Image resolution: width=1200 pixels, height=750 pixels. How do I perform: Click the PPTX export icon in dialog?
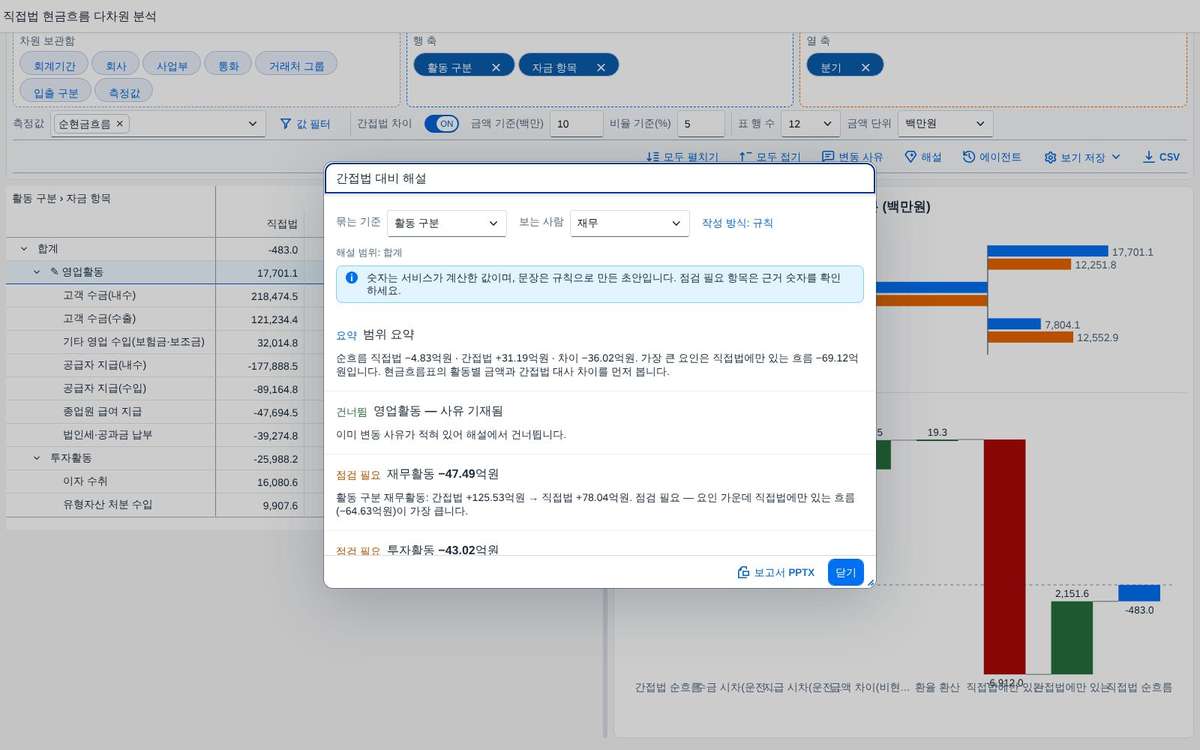[x=743, y=572]
